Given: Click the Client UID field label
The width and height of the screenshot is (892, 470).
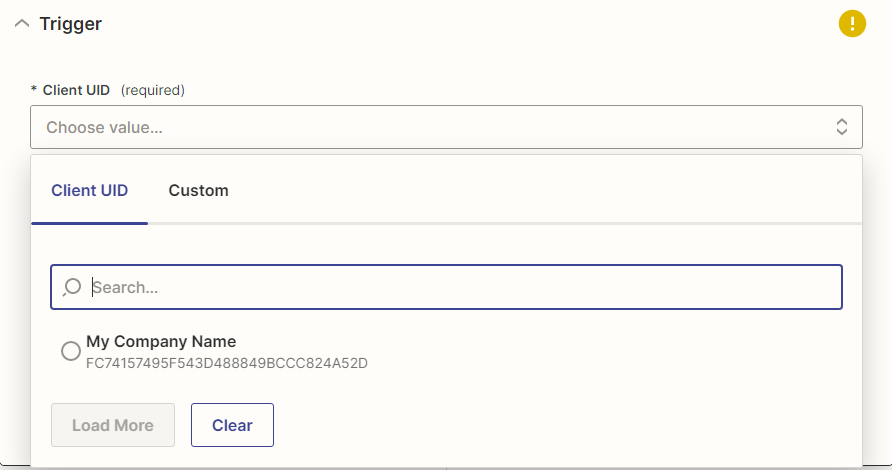Looking at the screenshot, I should tap(76, 90).
